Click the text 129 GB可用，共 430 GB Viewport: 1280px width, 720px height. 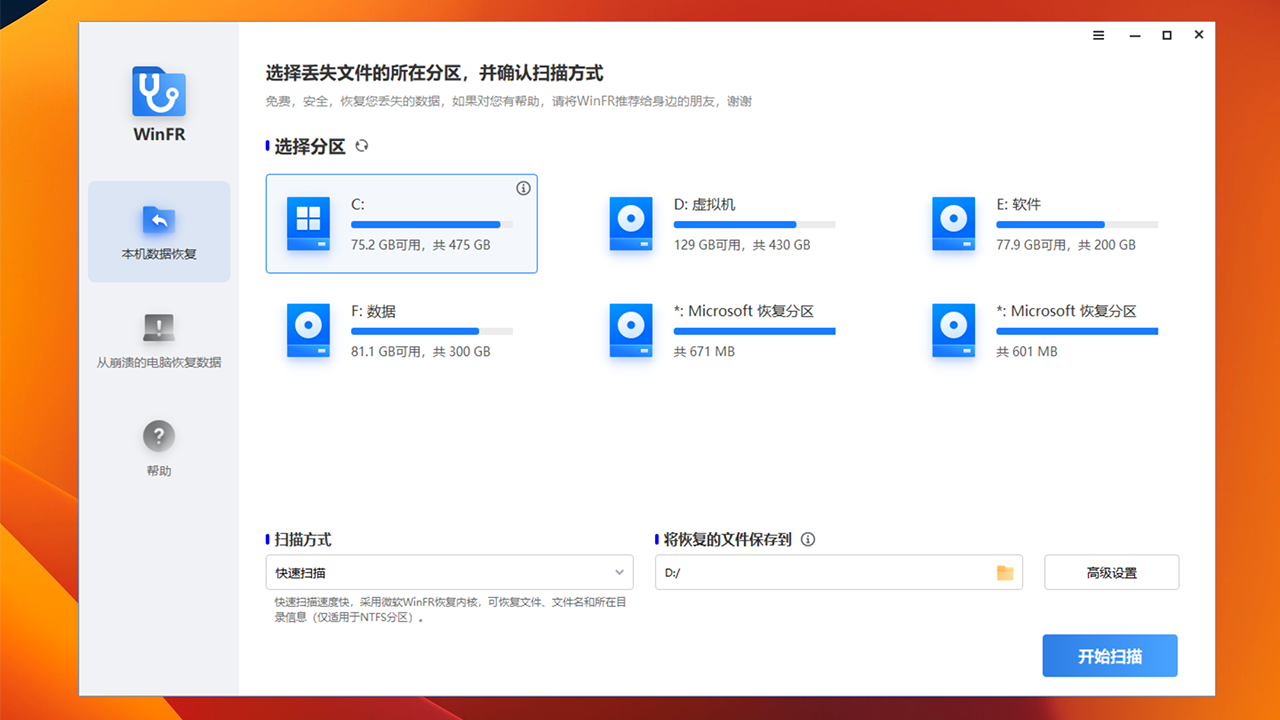pos(742,245)
